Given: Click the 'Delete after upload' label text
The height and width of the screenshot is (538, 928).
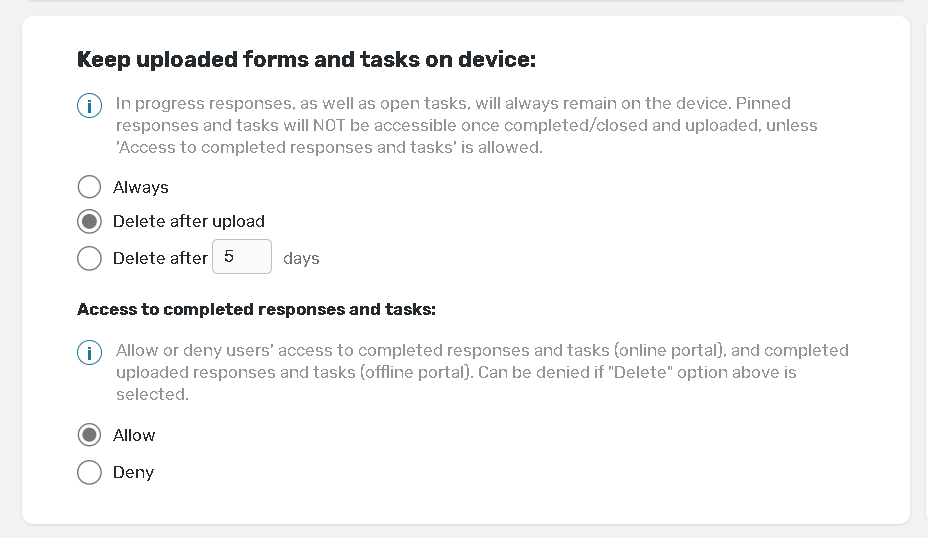Looking at the screenshot, I should [188, 221].
